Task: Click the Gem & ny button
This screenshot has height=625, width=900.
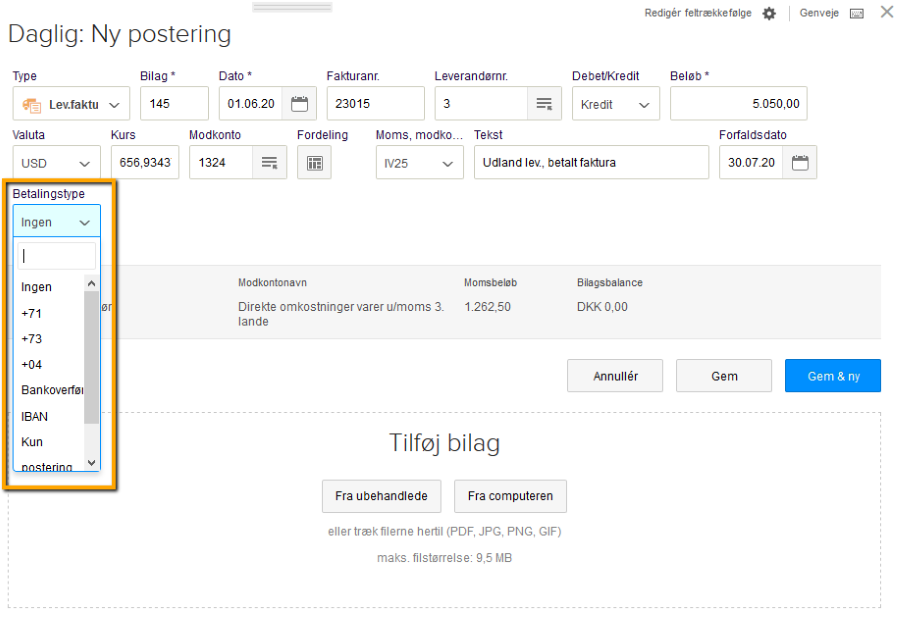Action: coord(832,375)
